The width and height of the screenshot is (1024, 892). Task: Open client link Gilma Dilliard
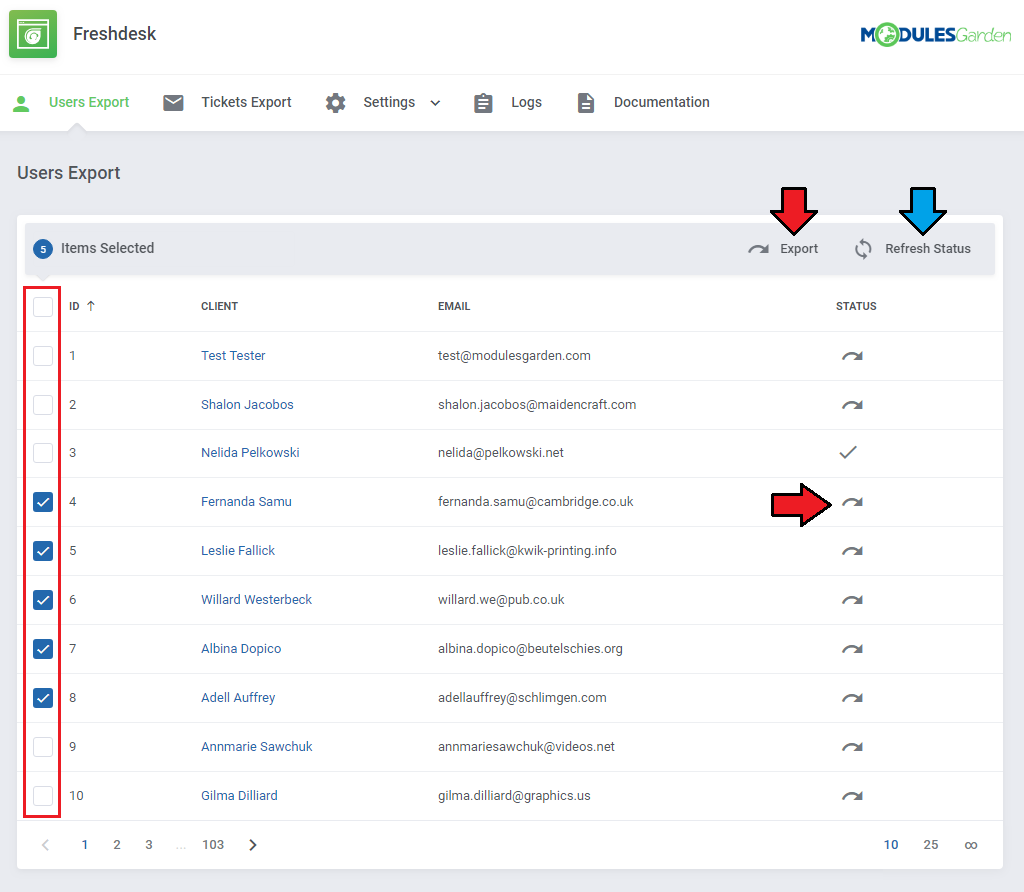239,796
